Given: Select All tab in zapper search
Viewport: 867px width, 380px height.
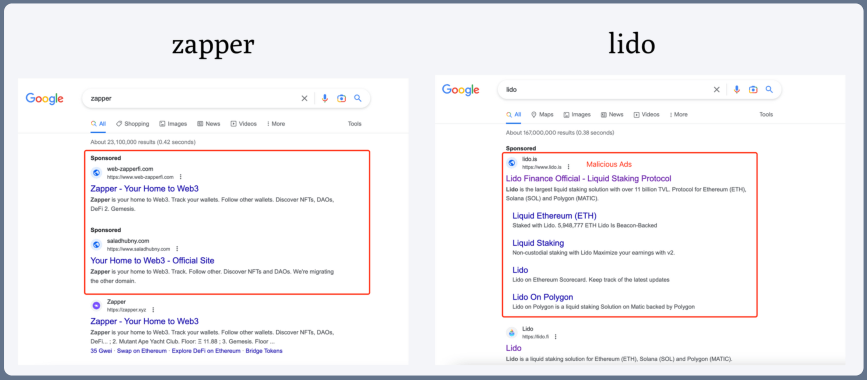Looking at the screenshot, I should [98, 124].
